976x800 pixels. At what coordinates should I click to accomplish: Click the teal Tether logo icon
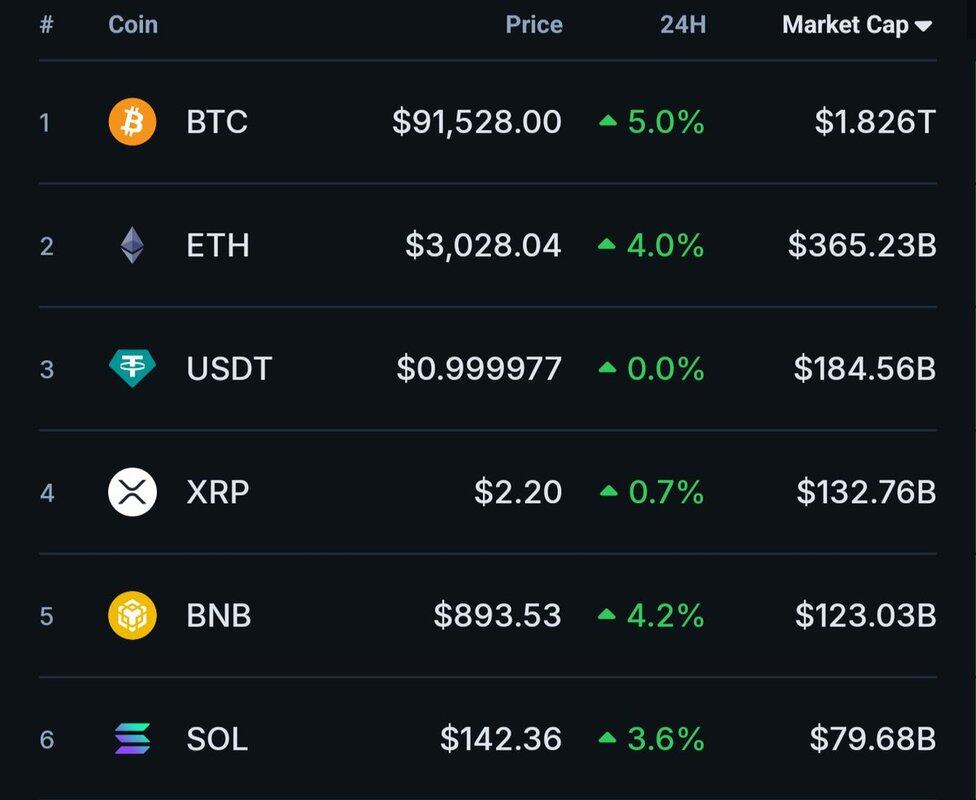132,369
